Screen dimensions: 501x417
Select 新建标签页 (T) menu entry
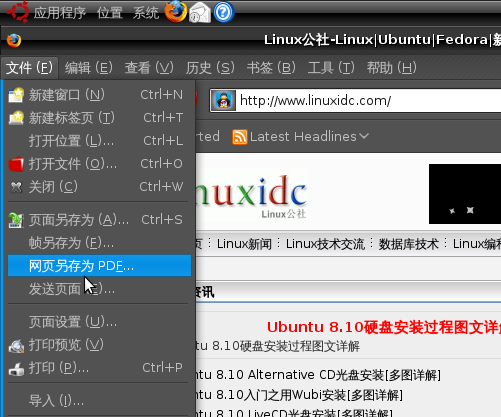(99, 118)
